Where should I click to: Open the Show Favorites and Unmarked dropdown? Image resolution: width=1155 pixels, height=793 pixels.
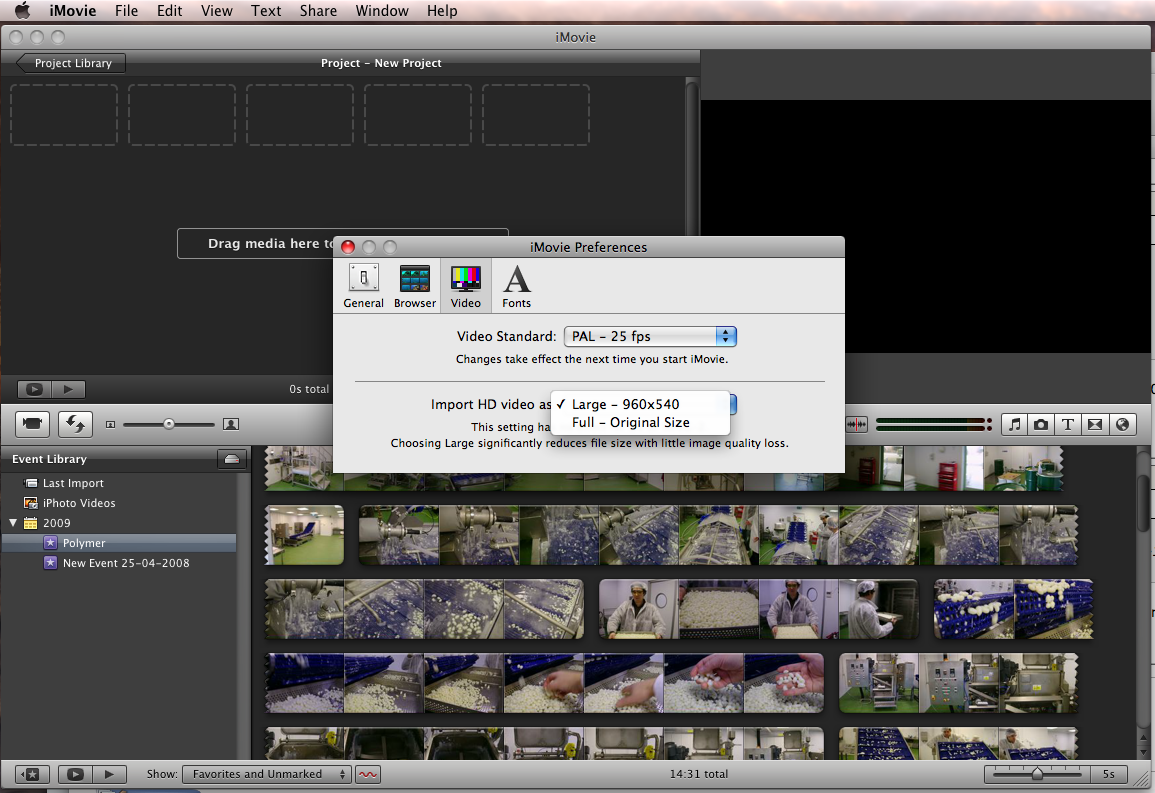pyautogui.click(x=266, y=774)
